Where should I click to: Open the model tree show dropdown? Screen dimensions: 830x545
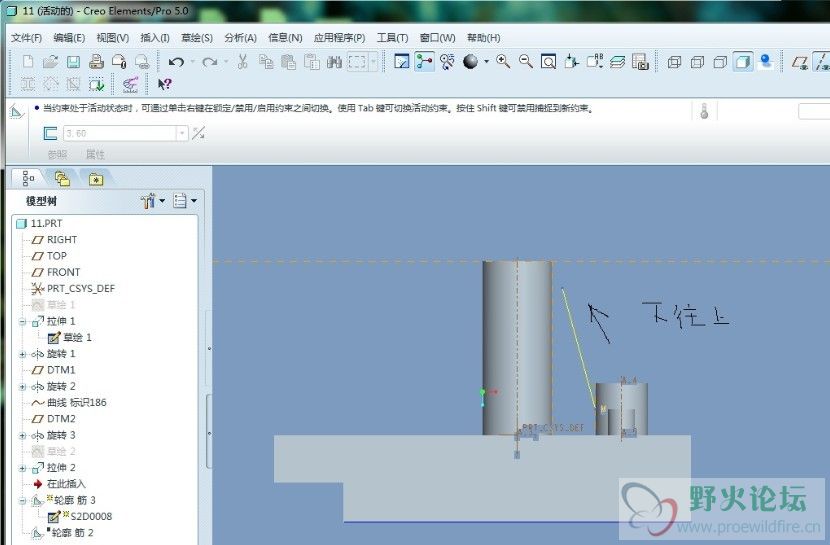pos(185,201)
